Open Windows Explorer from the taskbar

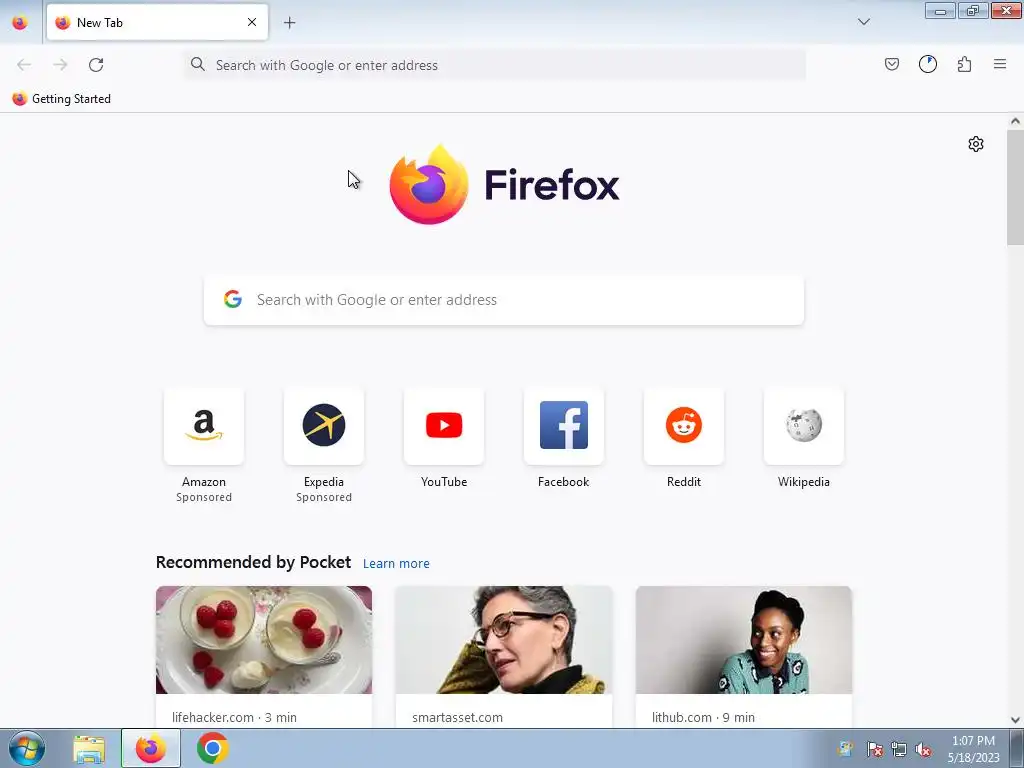[89, 748]
